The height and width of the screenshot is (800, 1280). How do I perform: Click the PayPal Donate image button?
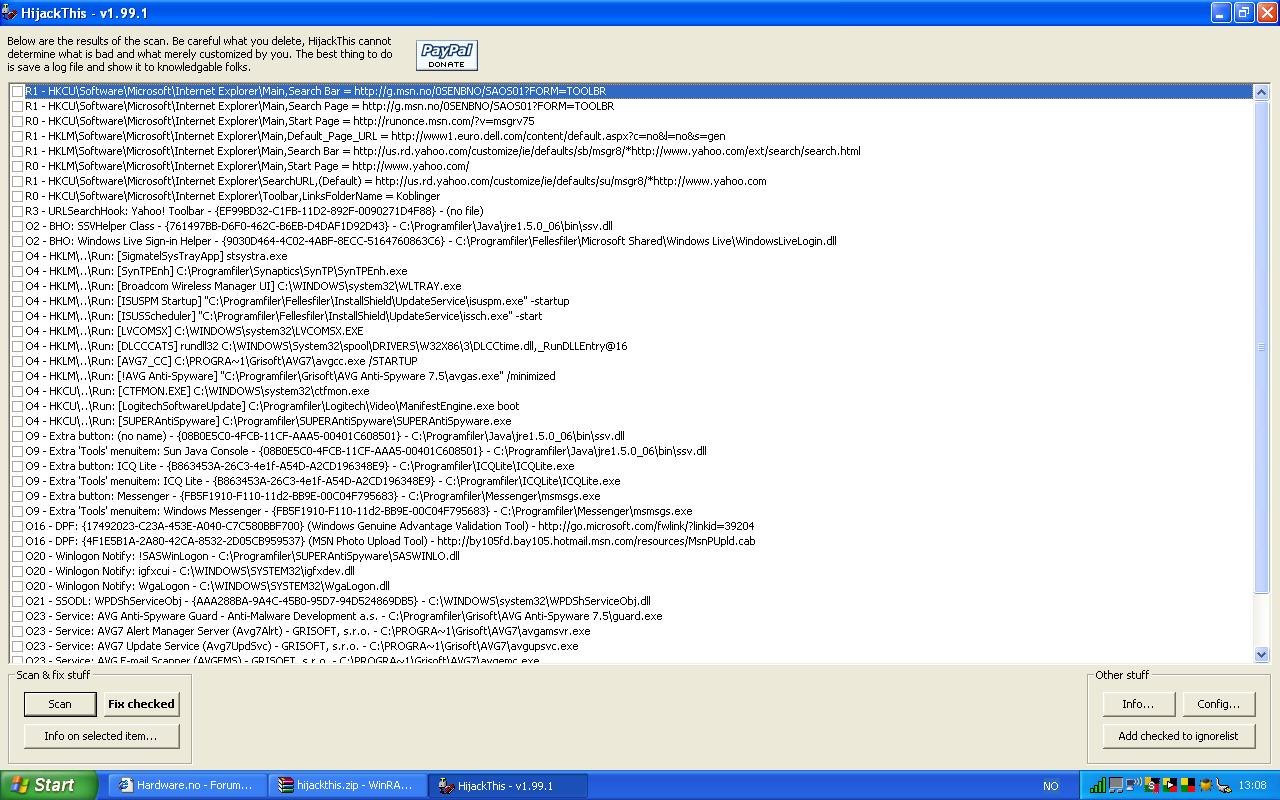pos(447,55)
